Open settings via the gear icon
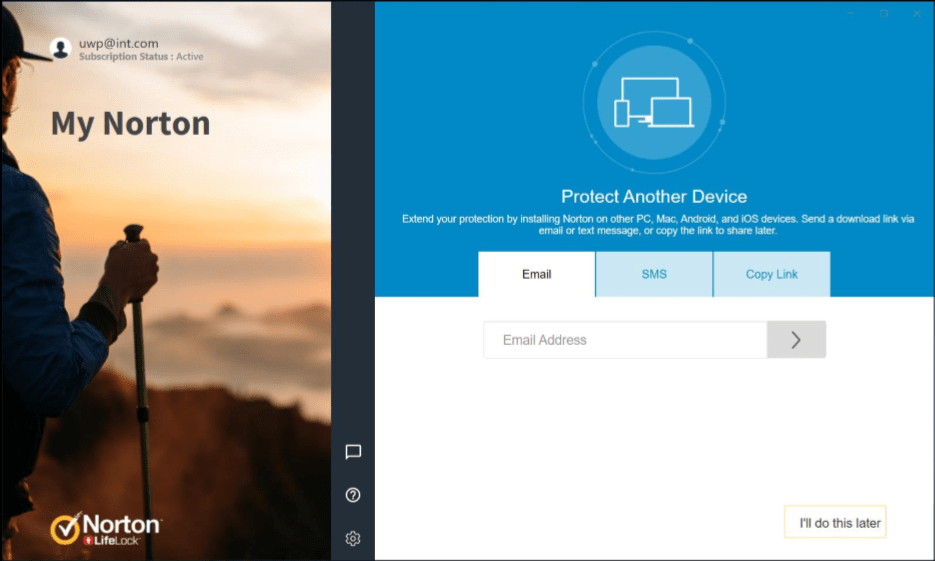 pyautogui.click(x=353, y=539)
